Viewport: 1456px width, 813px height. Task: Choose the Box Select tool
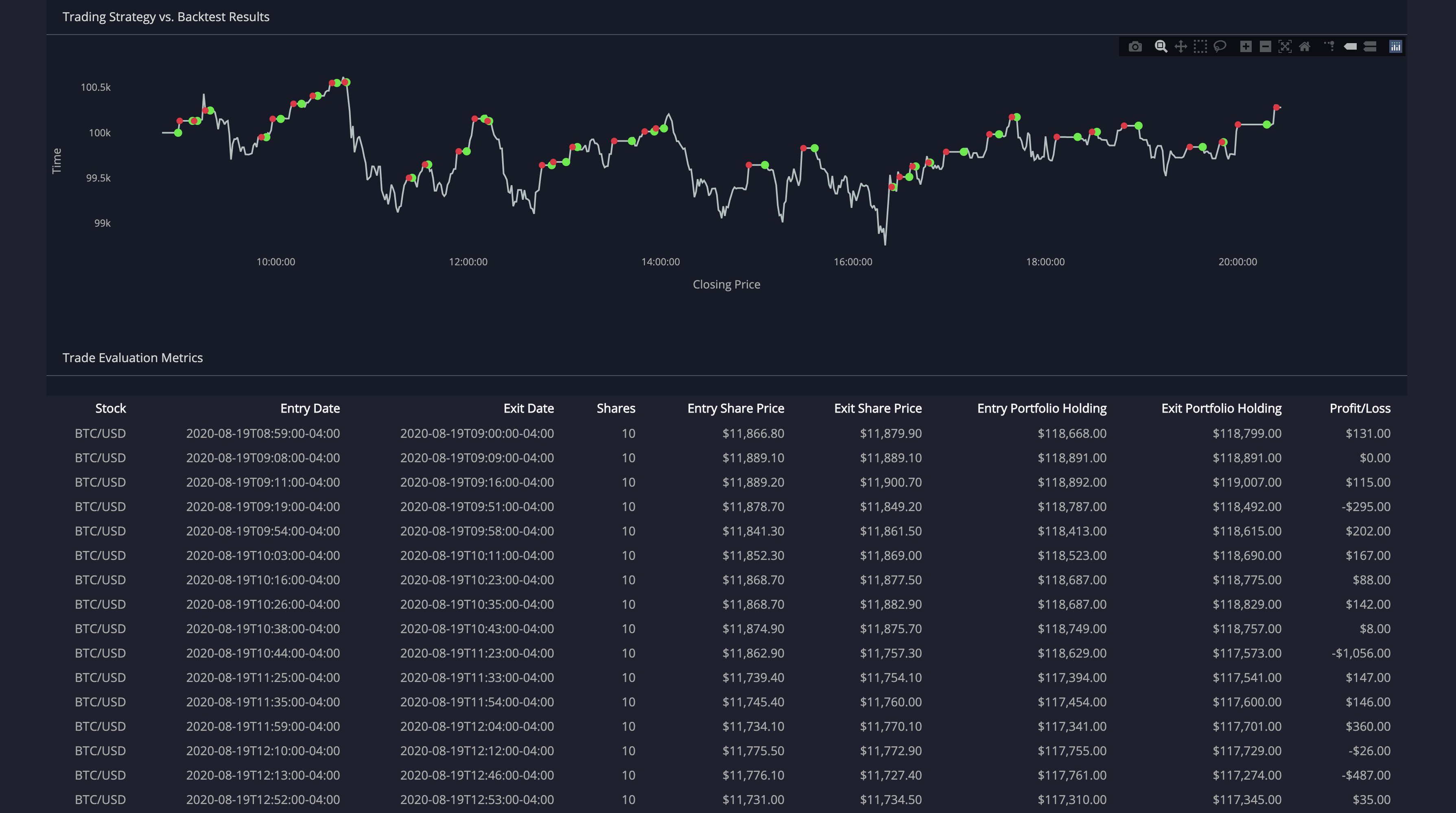(x=1200, y=46)
